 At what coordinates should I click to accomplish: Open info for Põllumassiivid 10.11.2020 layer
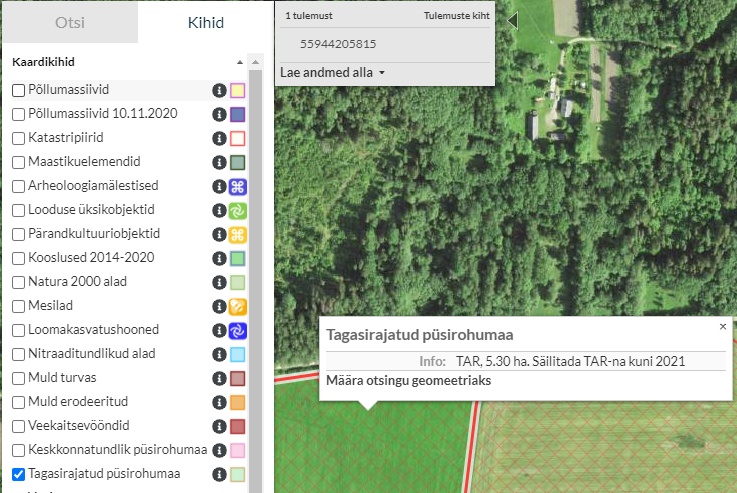pyautogui.click(x=219, y=114)
